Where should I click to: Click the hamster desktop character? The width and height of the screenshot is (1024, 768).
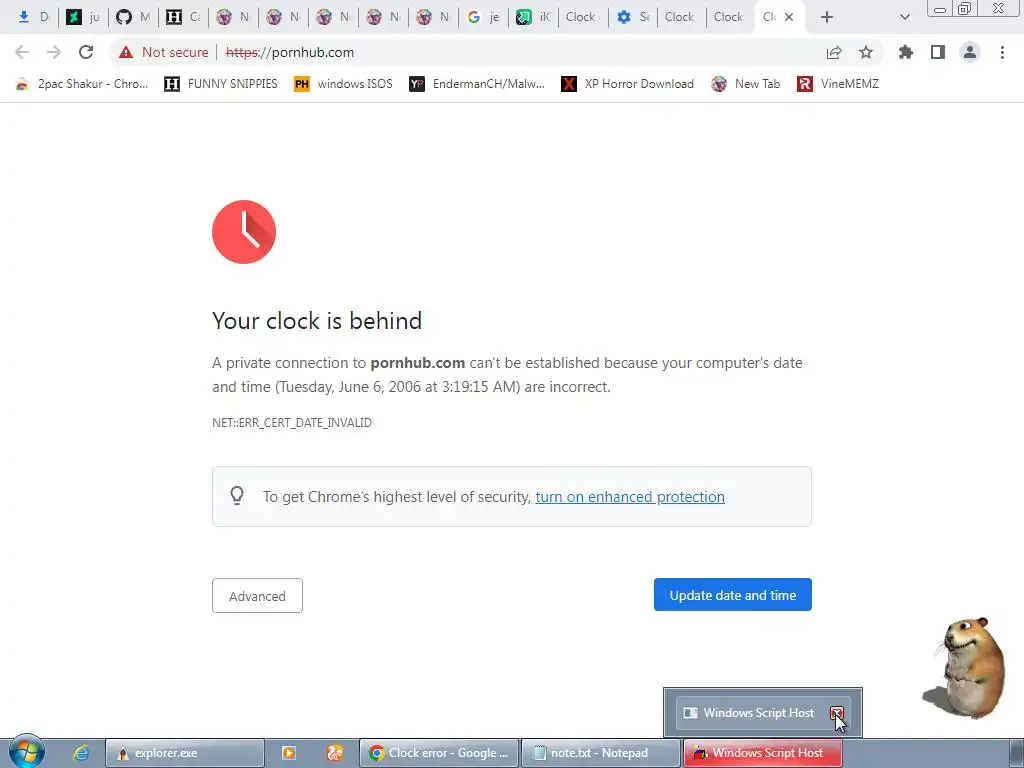point(967,667)
